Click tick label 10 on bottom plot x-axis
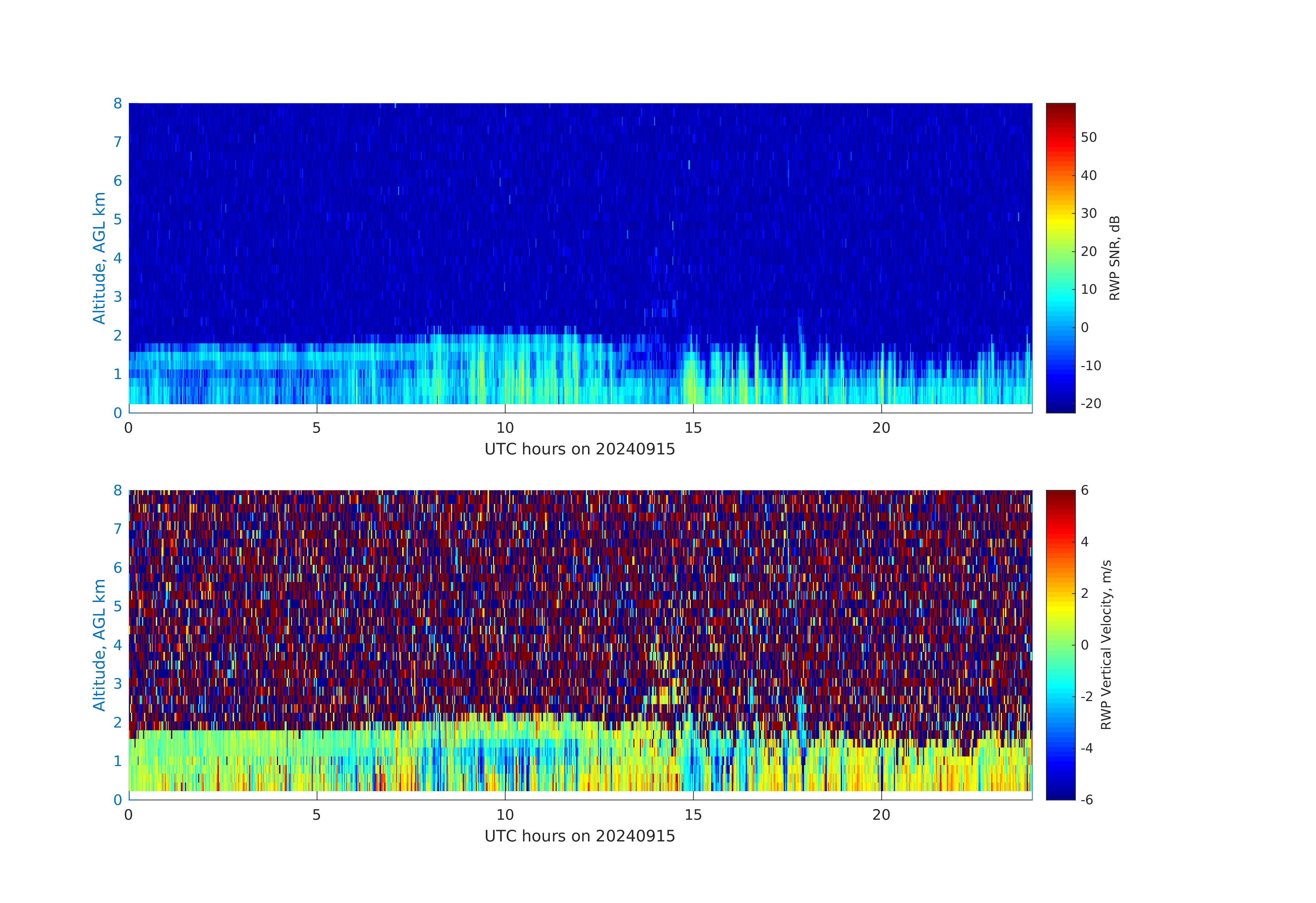The width and height of the screenshot is (1316, 903). (504, 815)
